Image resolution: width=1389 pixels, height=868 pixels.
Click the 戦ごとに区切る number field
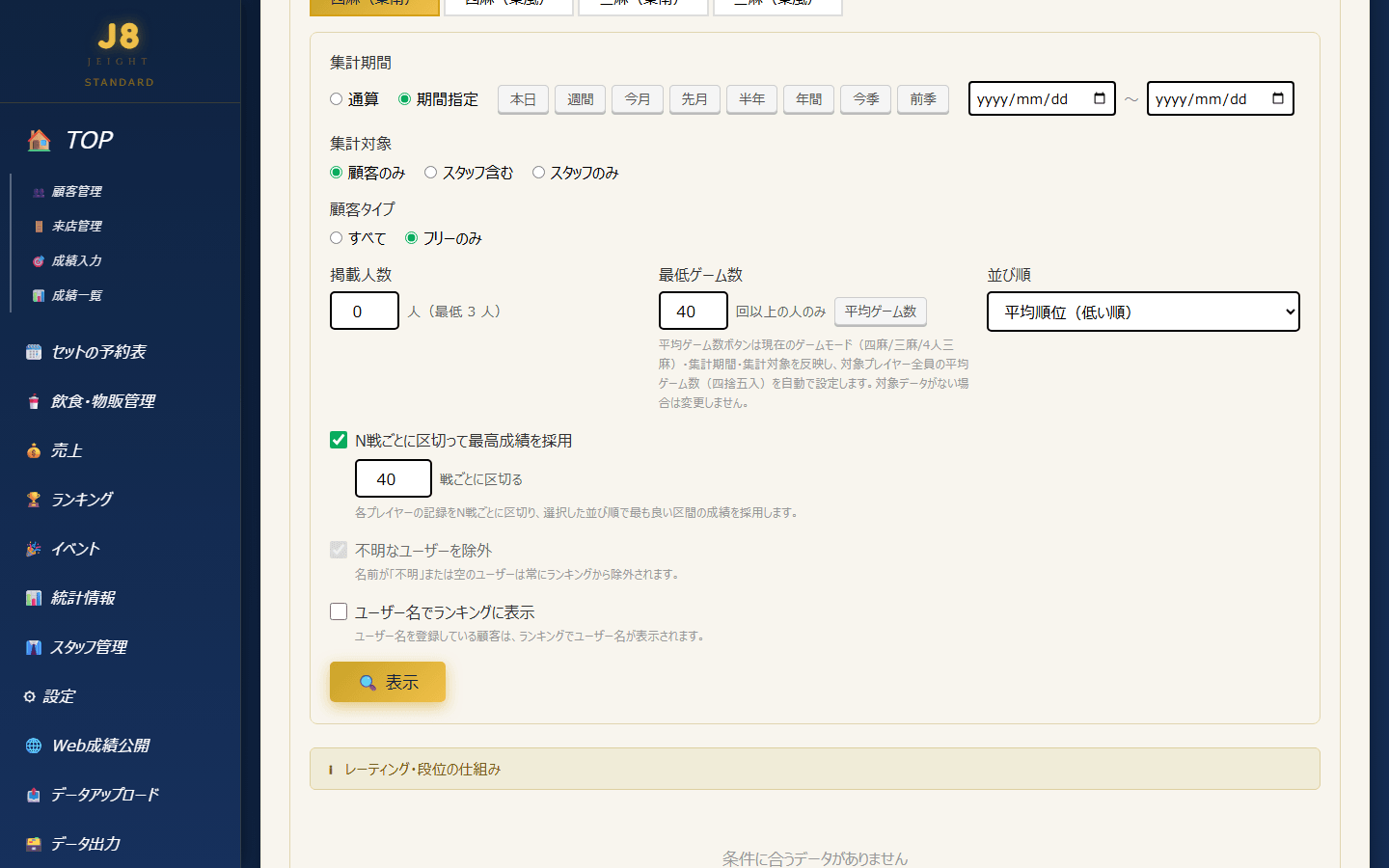[x=394, y=478]
